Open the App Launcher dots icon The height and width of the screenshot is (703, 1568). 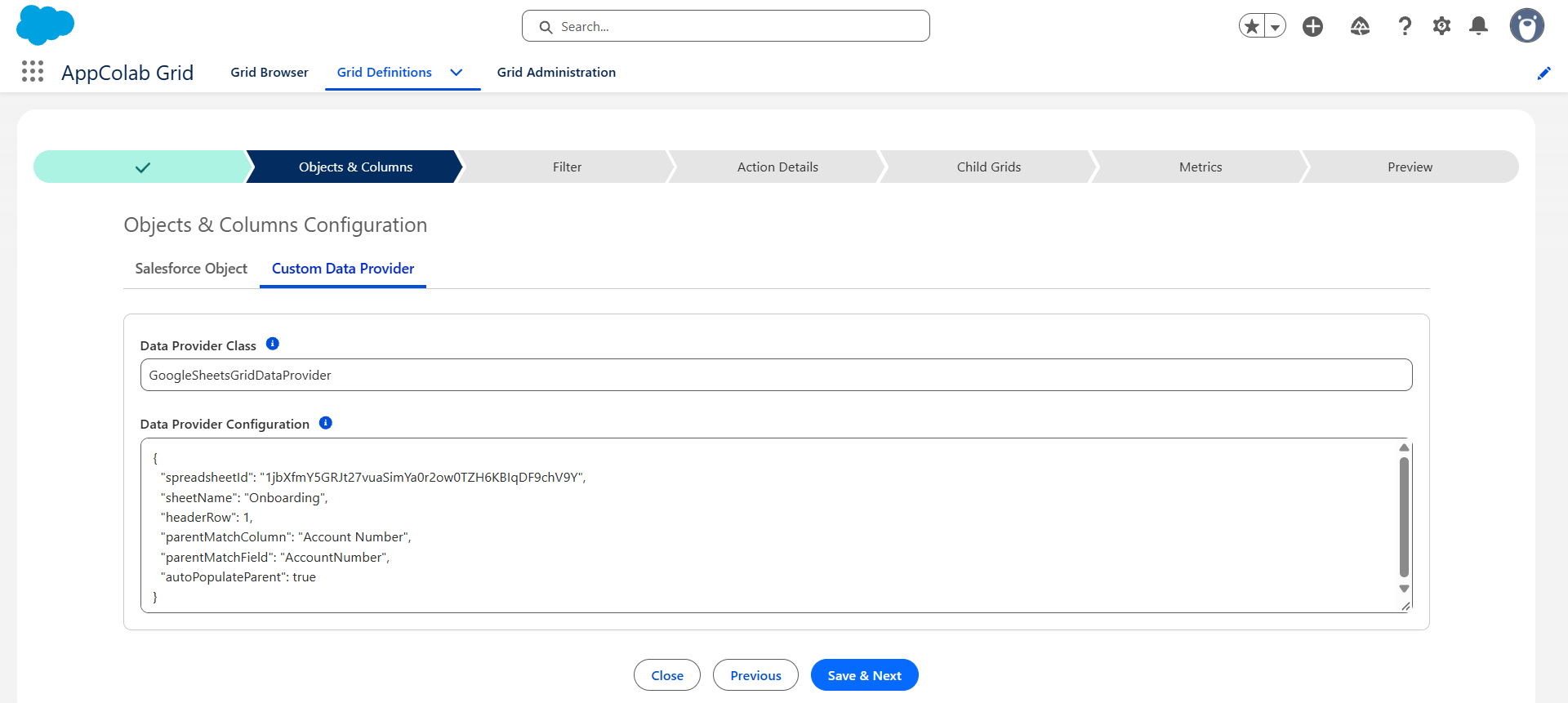[33, 72]
